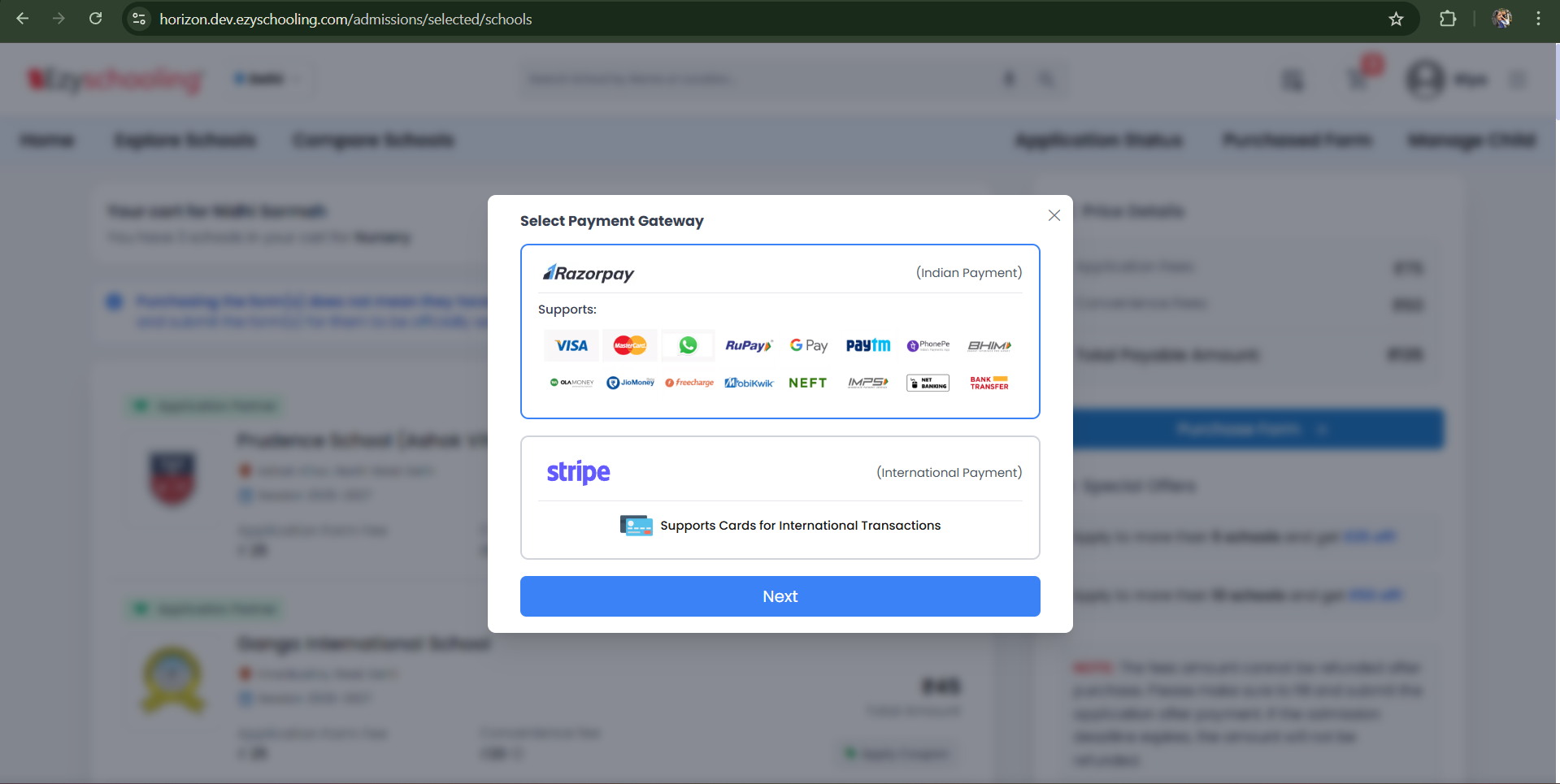Click the 'Select Payment Gateway' heading
This screenshot has width=1560, height=784.
pos(612,221)
